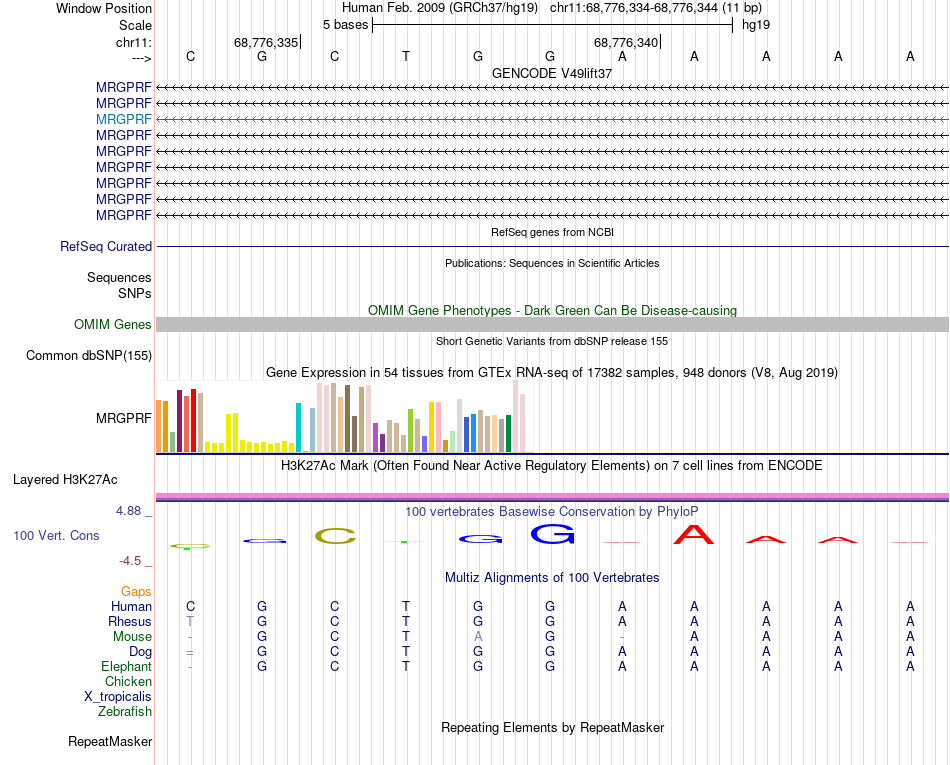Click 'Short Genetic Variants from dbSNP' title

tap(552, 341)
